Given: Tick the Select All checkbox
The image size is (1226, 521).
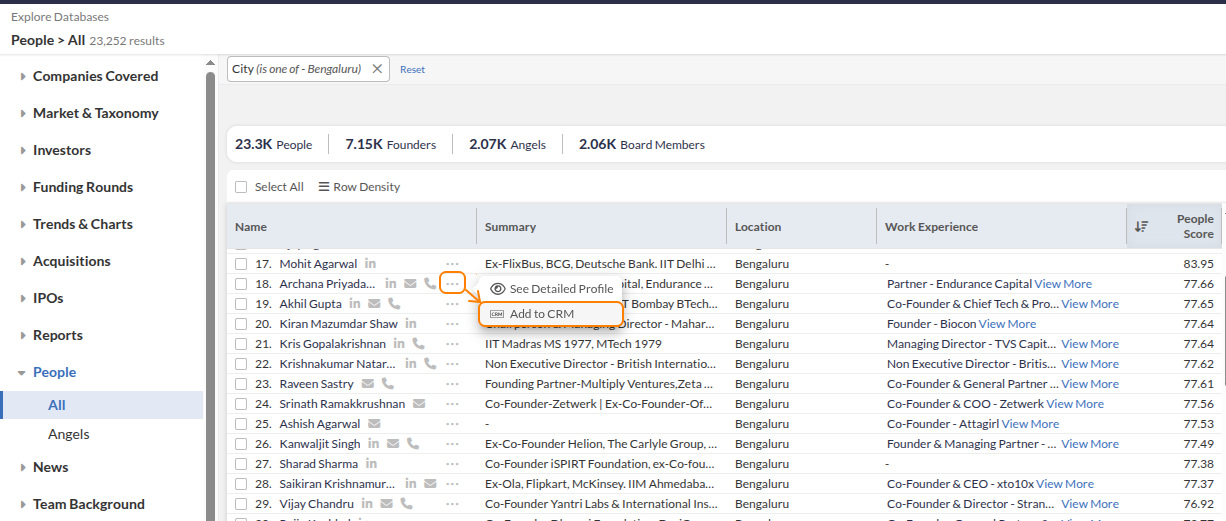Looking at the screenshot, I should [x=241, y=187].
